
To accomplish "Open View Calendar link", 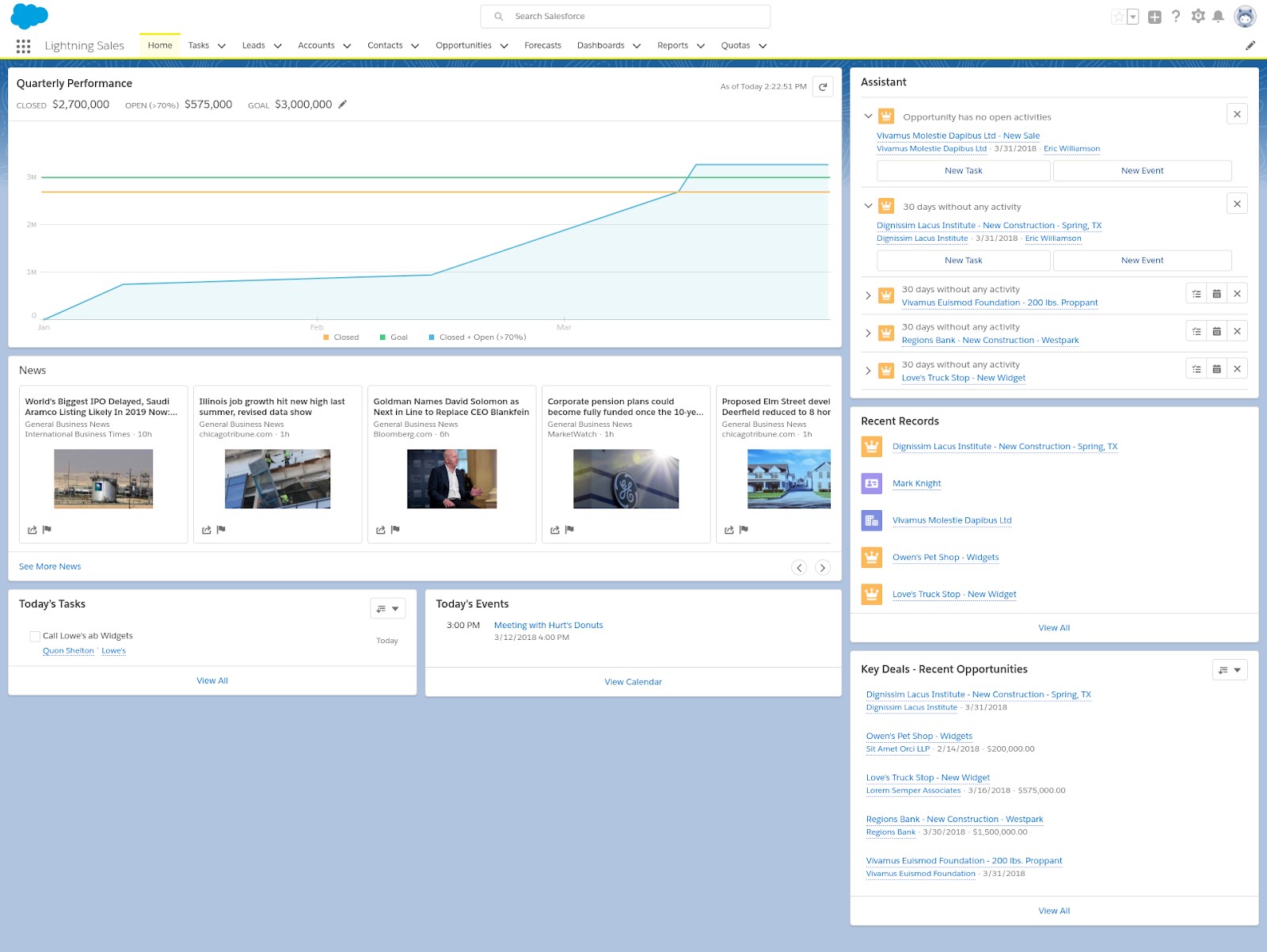I will [633, 681].
